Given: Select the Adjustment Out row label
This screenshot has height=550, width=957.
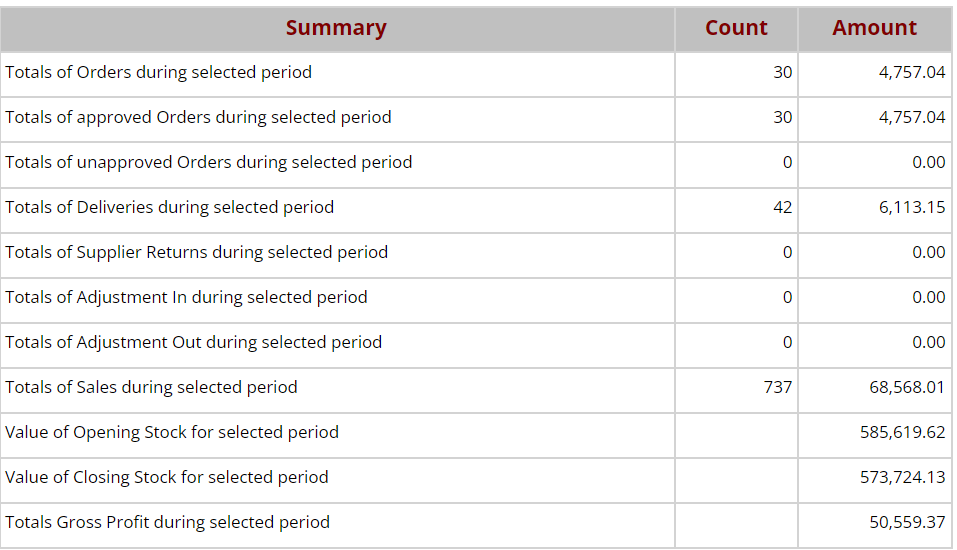Looking at the screenshot, I should 193,342.
